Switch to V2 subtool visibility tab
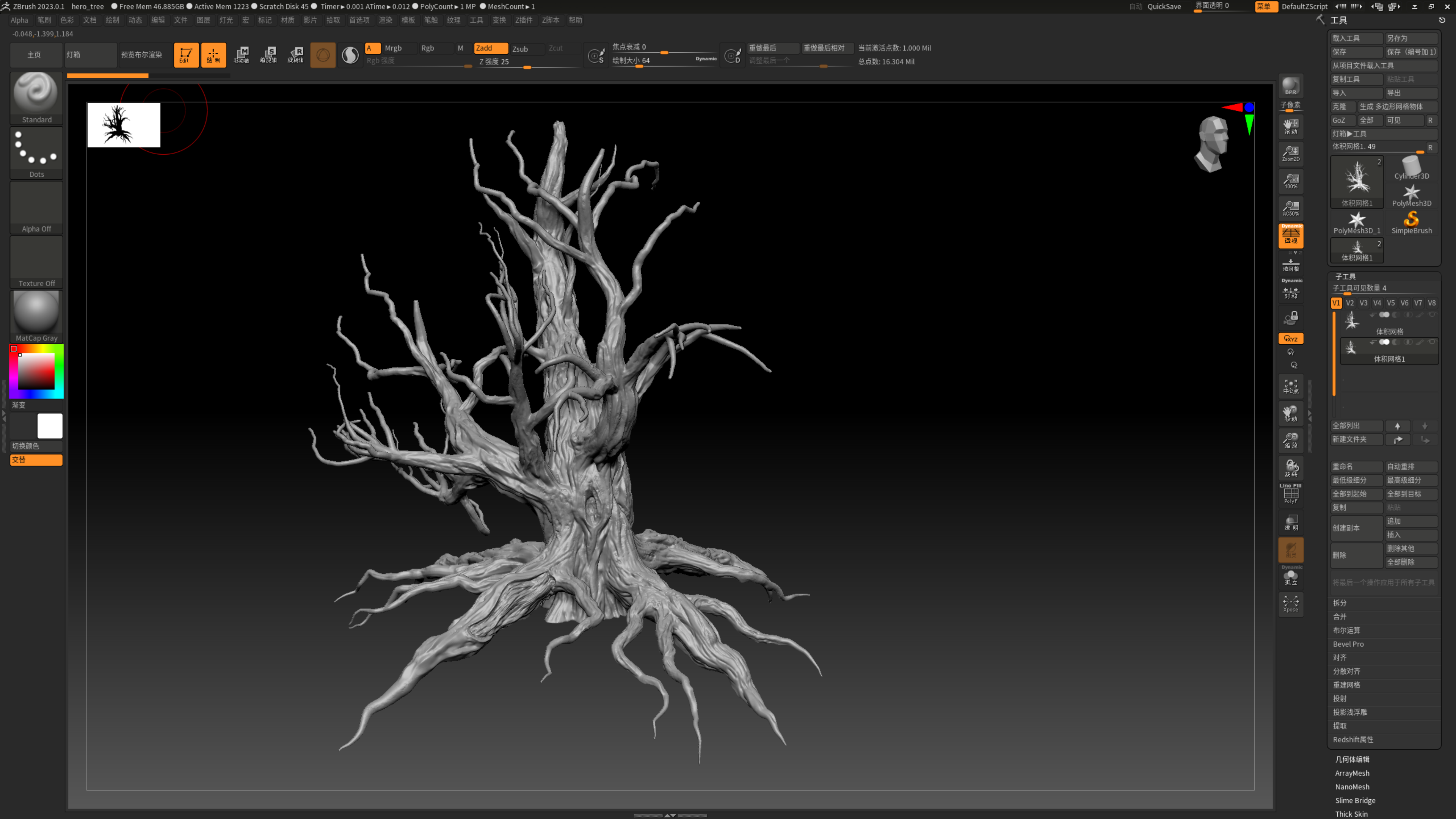The image size is (1456, 819). point(1350,303)
